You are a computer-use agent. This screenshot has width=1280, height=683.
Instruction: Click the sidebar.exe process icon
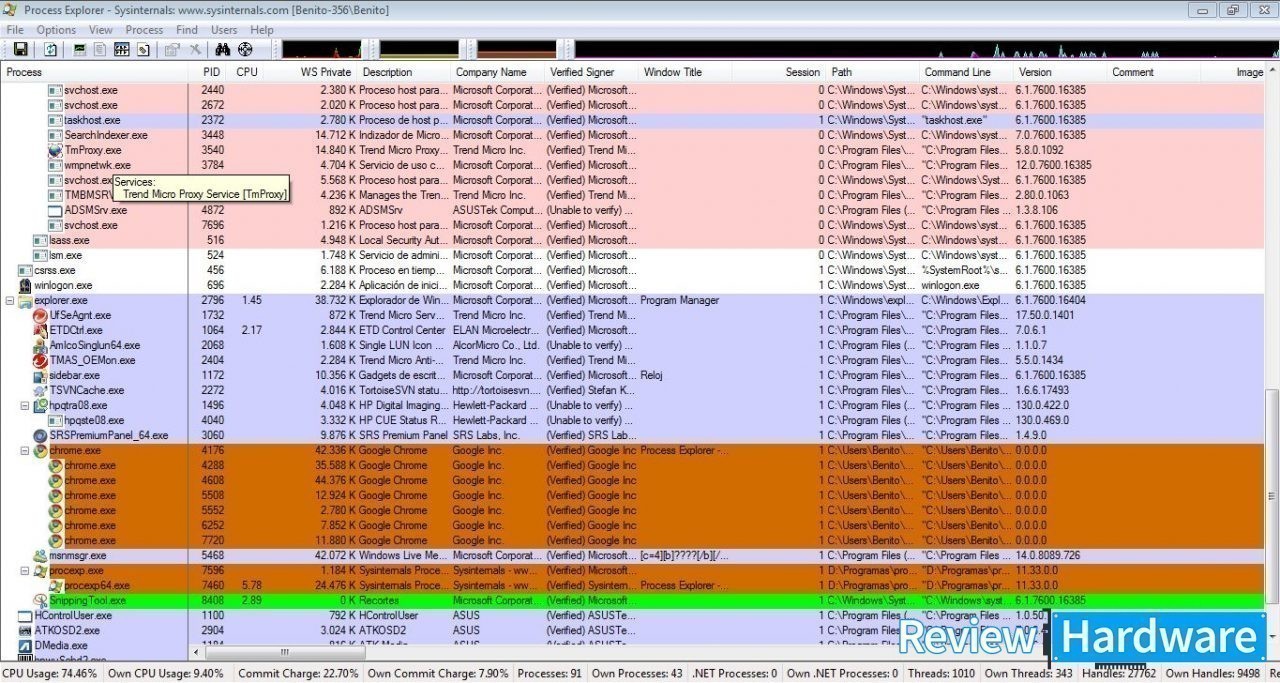point(41,375)
